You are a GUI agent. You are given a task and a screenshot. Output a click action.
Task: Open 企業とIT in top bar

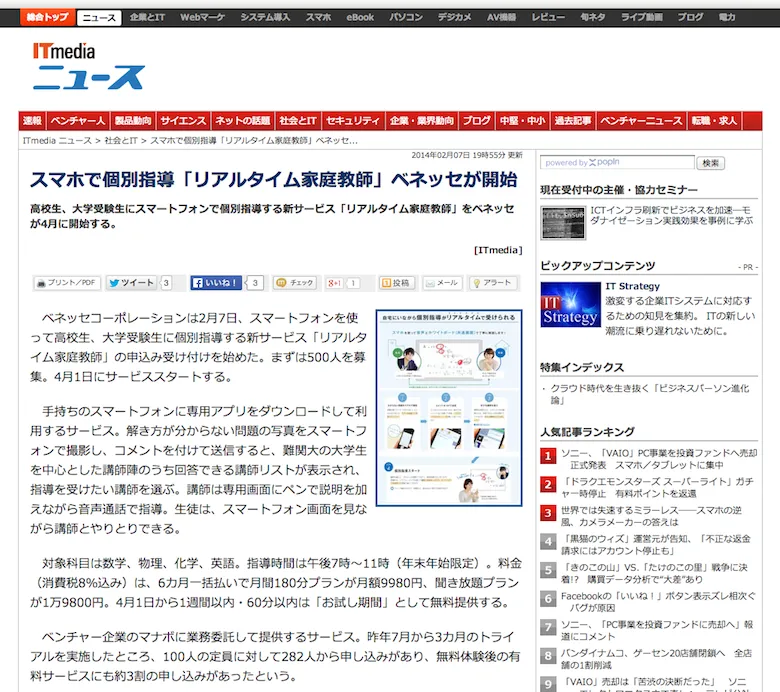click(147, 17)
